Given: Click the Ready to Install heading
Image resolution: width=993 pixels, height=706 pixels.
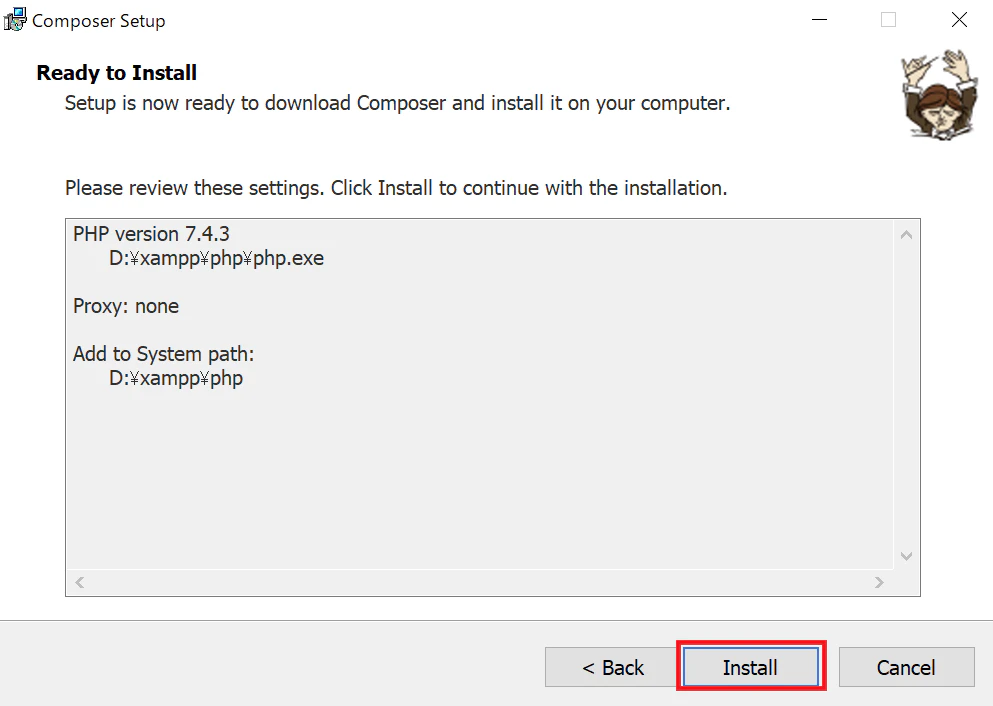Looking at the screenshot, I should tap(116, 72).
